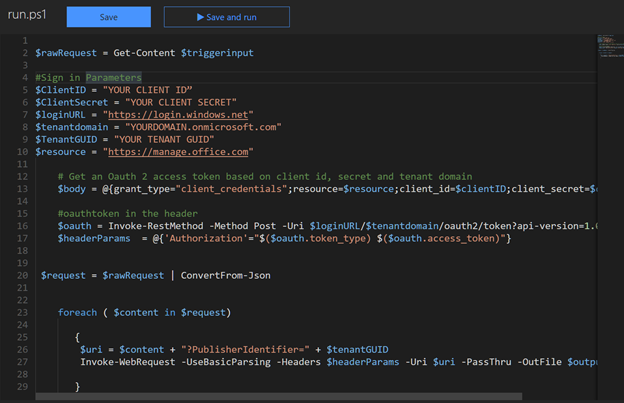Click the code minimap preview
Image resolution: width=624 pixels, height=403 pixels.
(x=610, y=46)
